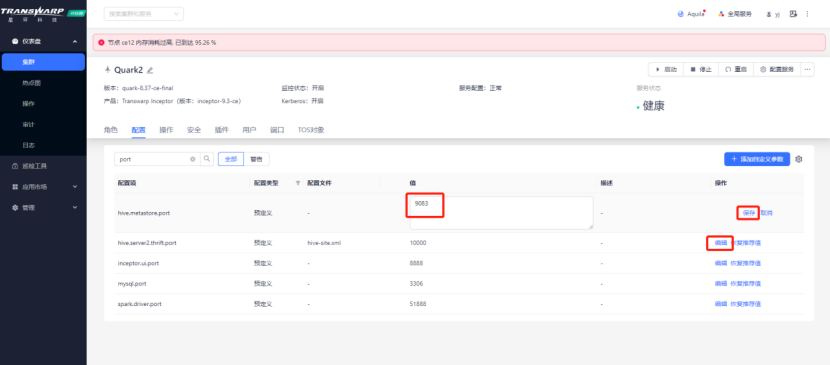Click 保存 for hive.metastore.port

pyautogui.click(x=748, y=213)
